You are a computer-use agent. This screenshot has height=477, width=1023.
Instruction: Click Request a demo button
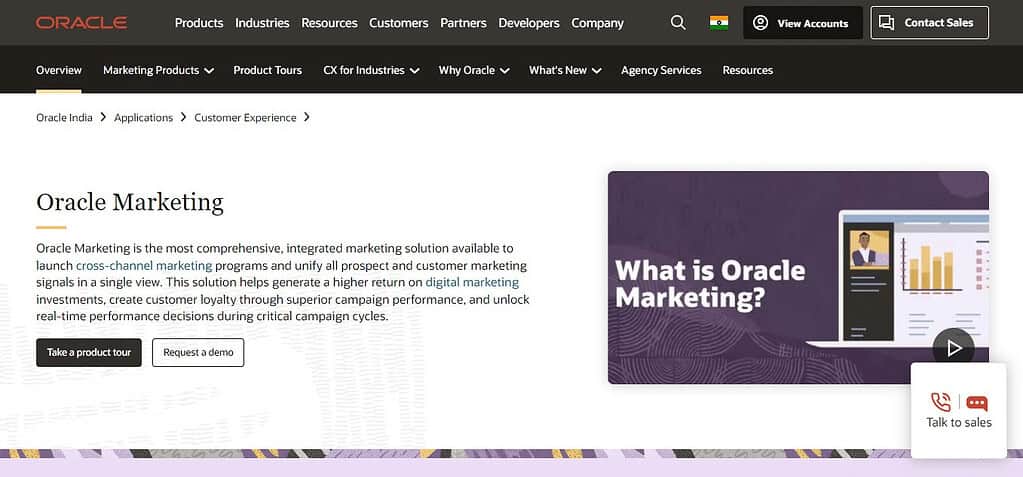pos(198,352)
